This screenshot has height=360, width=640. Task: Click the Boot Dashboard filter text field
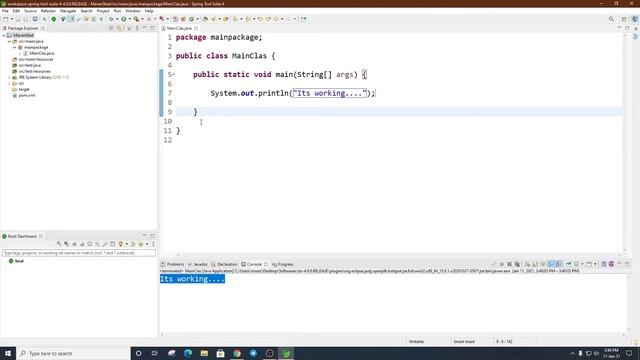tap(79, 253)
